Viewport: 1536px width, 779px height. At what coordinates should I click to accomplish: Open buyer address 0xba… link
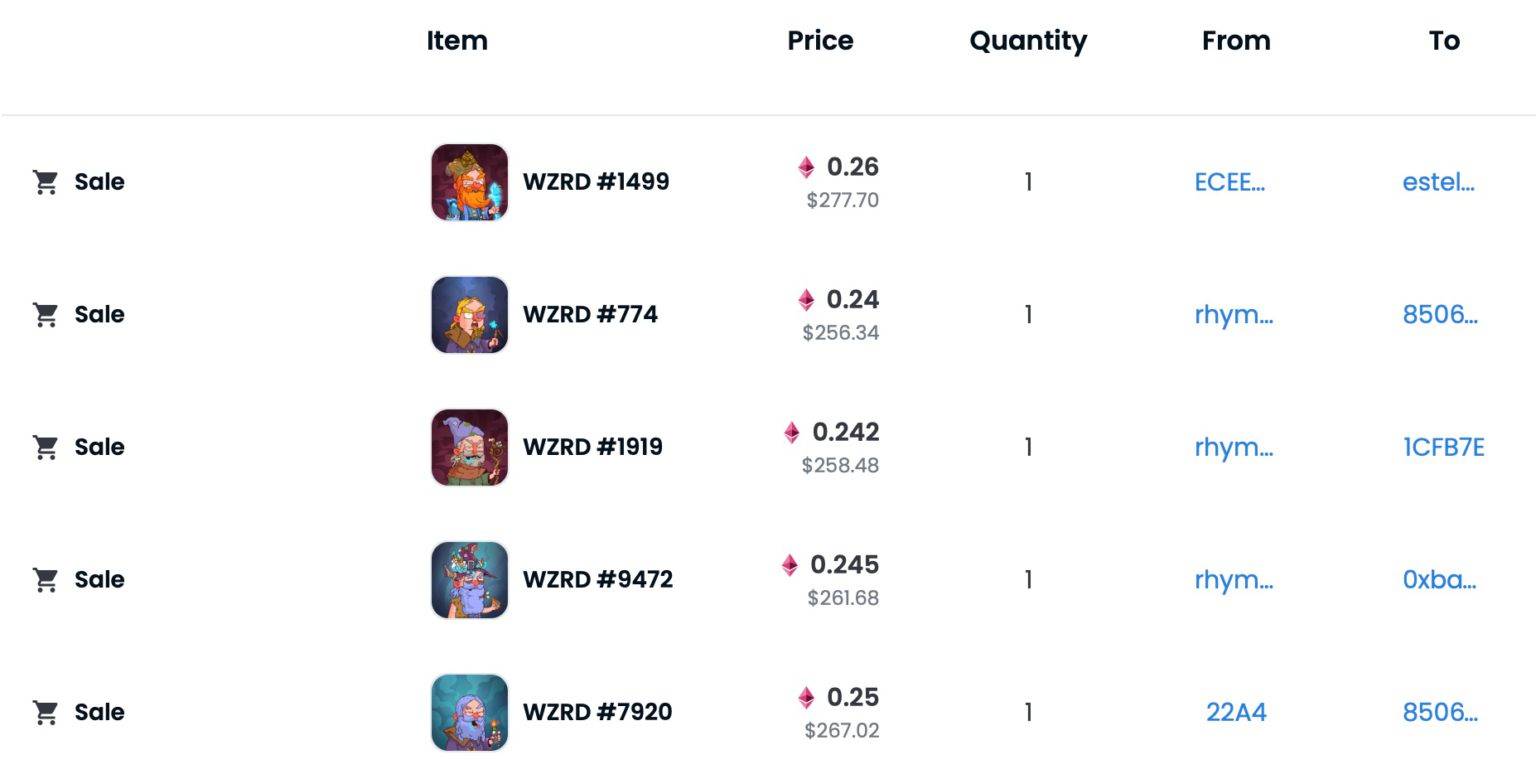coord(1439,580)
